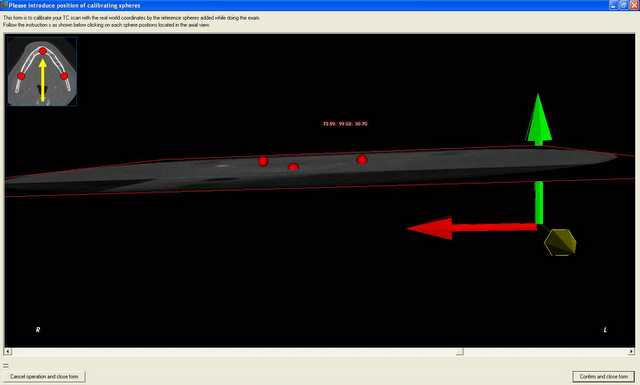The width and height of the screenshot is (640, 385).
Task: Click the window title bar app icon
Action: [x=4, y=5]
